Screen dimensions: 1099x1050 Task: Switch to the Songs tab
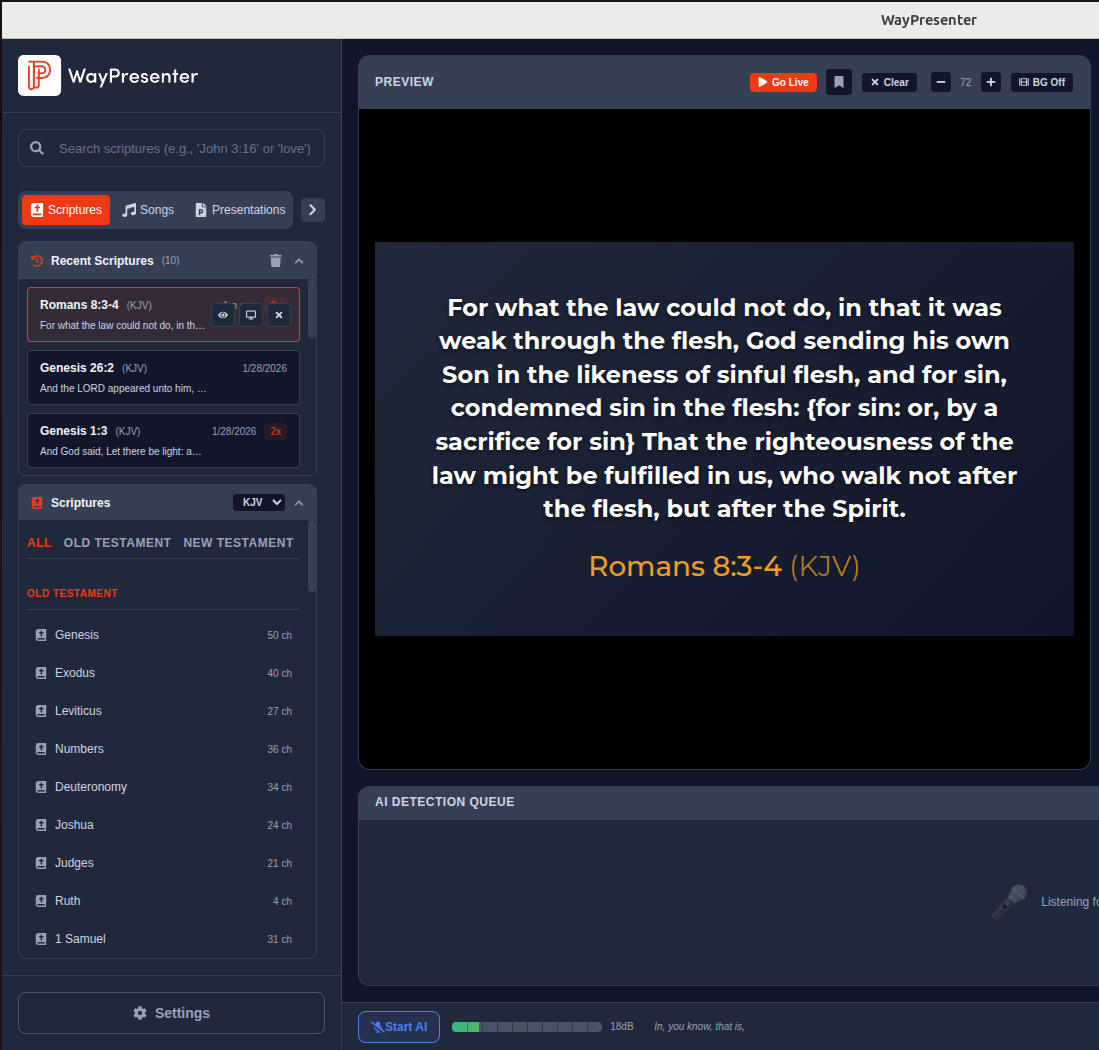(x=148, y=210)
